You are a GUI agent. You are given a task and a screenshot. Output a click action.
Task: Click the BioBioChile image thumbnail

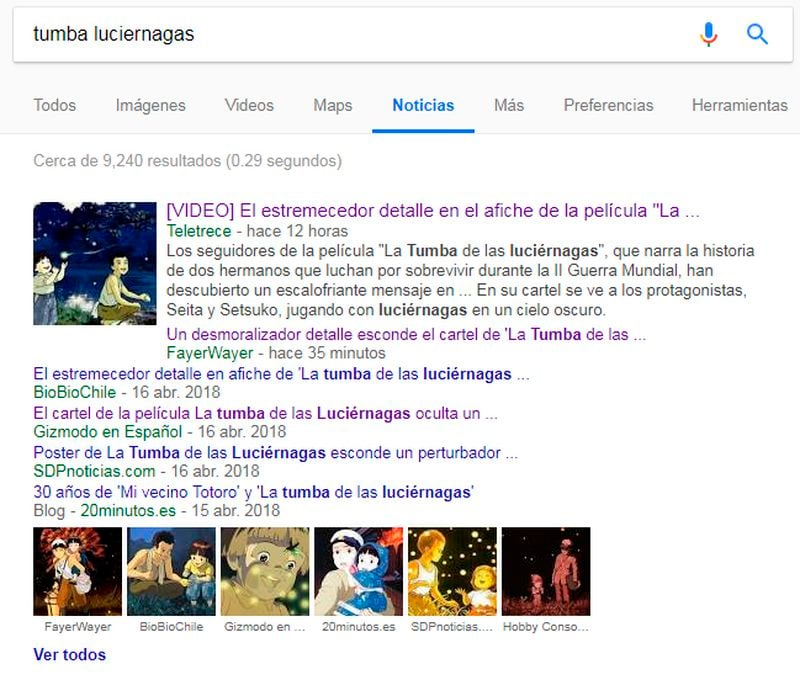[x=171, y=571]
